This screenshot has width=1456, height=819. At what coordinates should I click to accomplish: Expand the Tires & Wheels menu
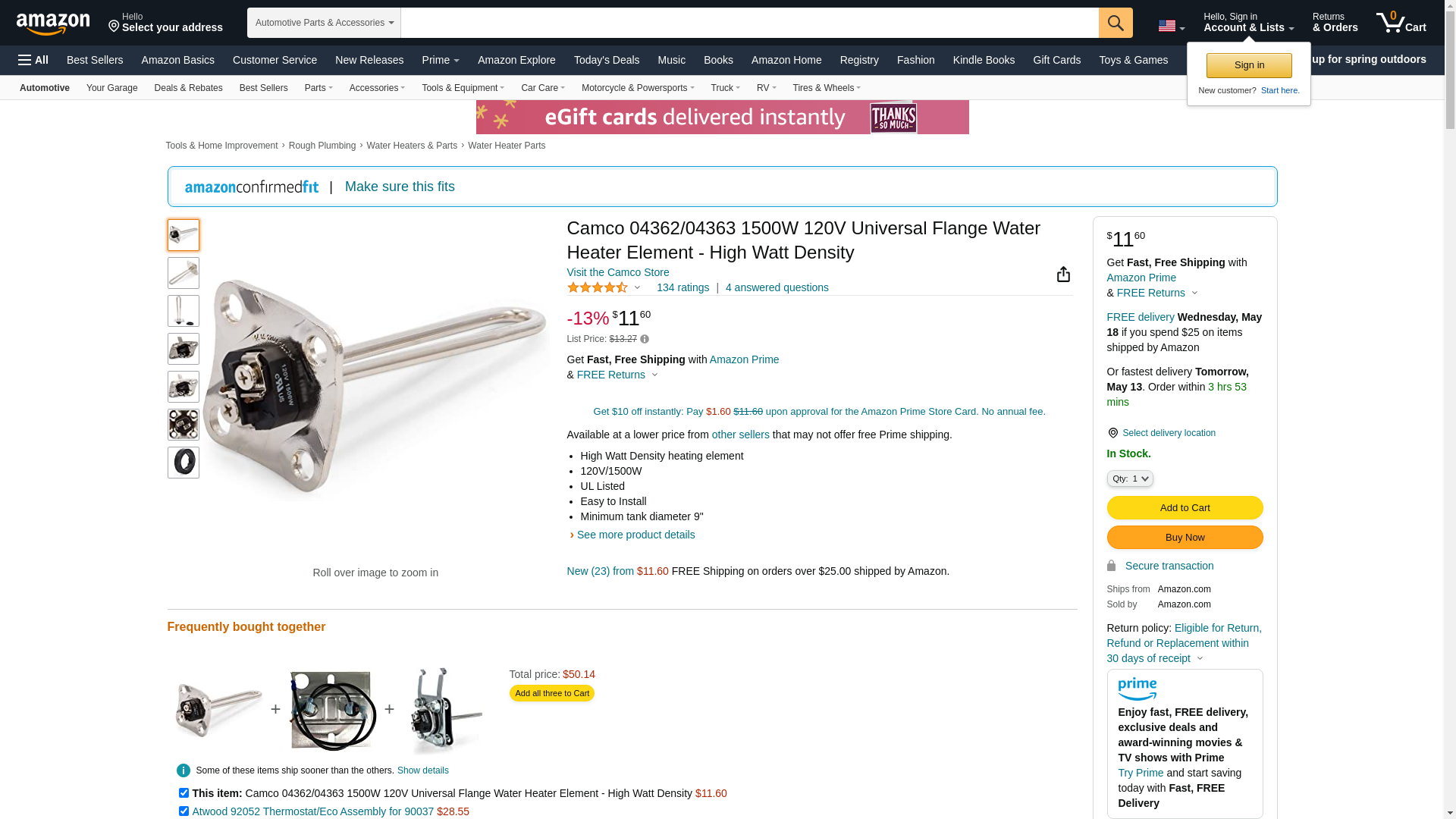[x=827, y=88]
